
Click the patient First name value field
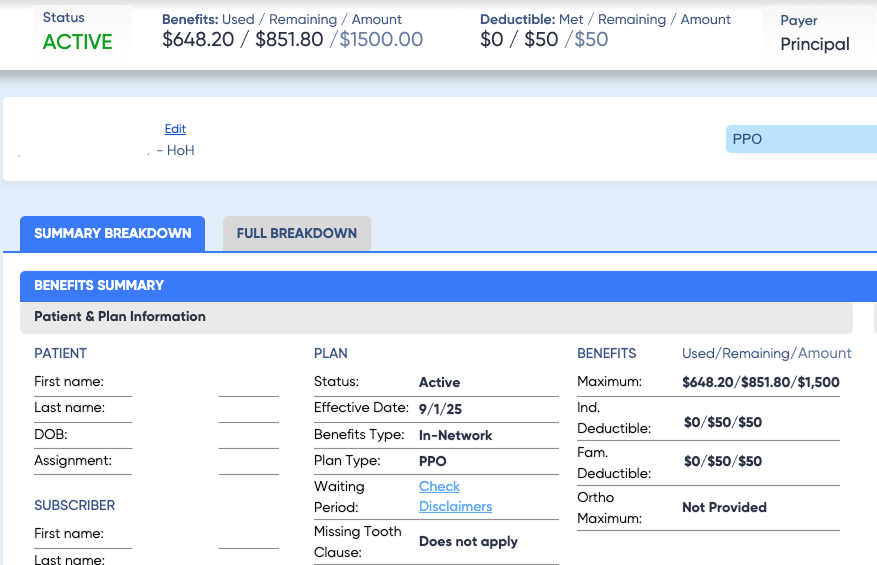(248, 383)
